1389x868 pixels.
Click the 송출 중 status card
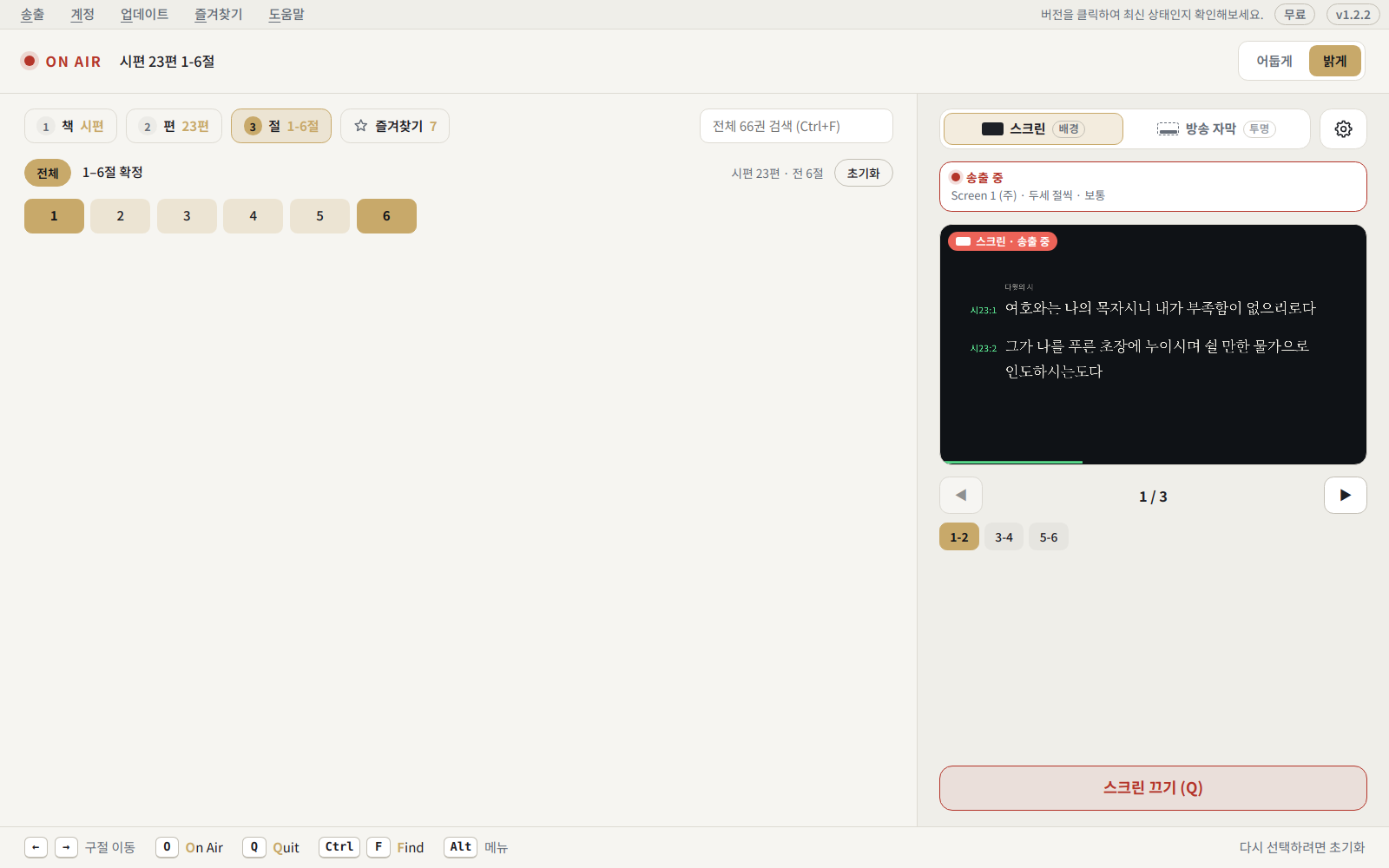click(x=1153, y=187)
